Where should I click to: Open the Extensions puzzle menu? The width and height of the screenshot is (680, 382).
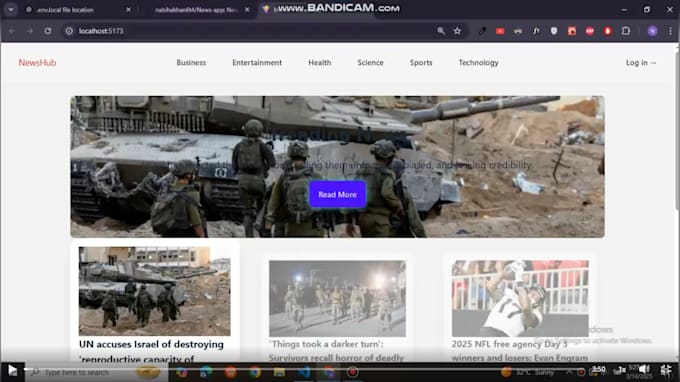[x=626, y=31]
